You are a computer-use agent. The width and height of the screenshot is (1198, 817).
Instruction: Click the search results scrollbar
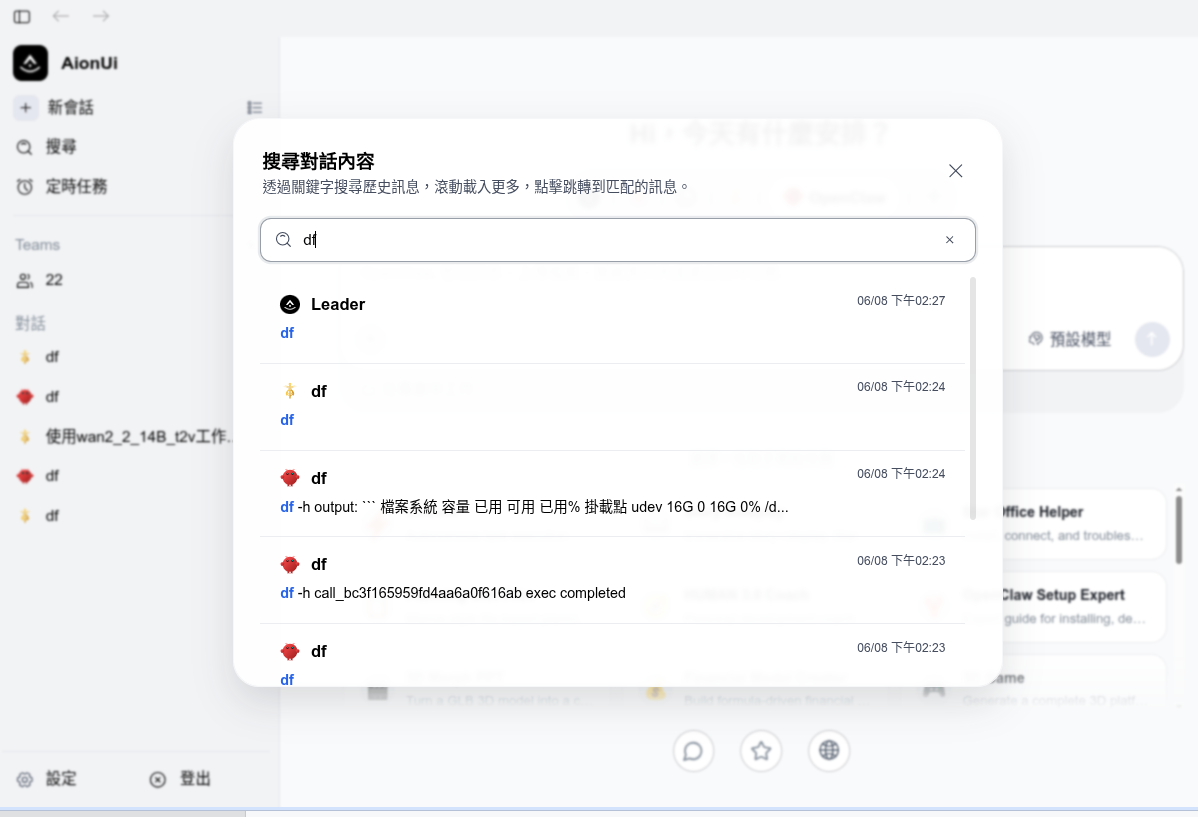(x=973, y=398)
